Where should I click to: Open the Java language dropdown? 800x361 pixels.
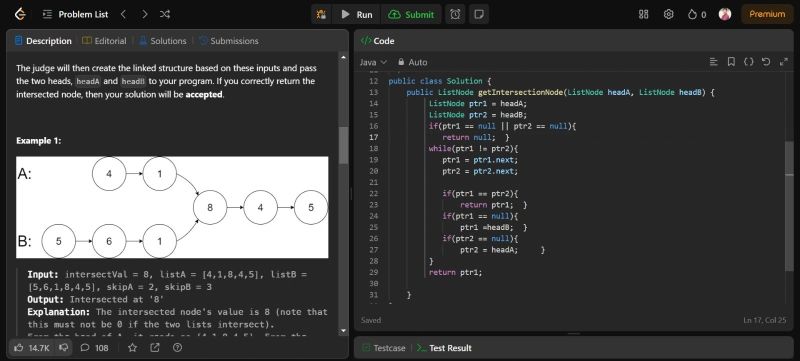(373, 62)
